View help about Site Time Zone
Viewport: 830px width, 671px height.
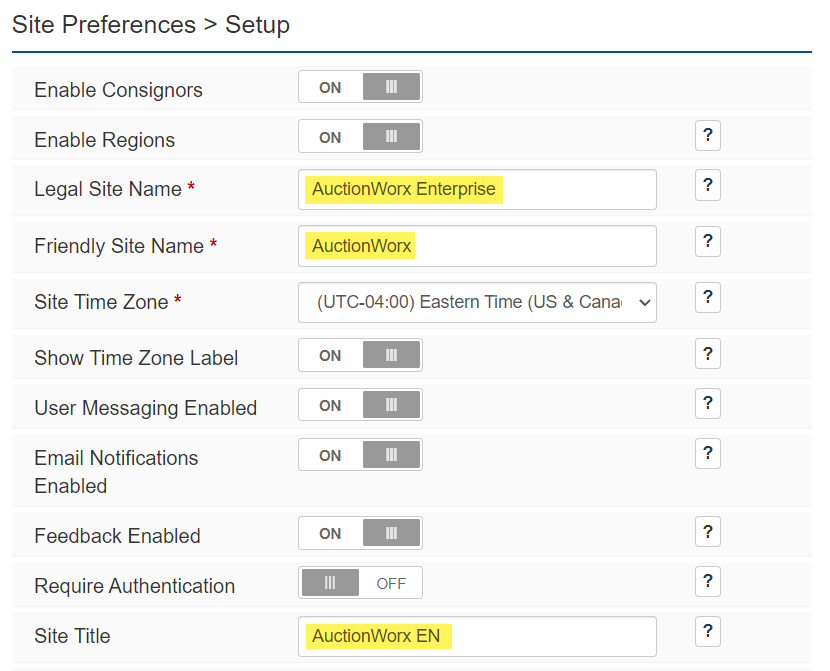click(x=708, y=297)
